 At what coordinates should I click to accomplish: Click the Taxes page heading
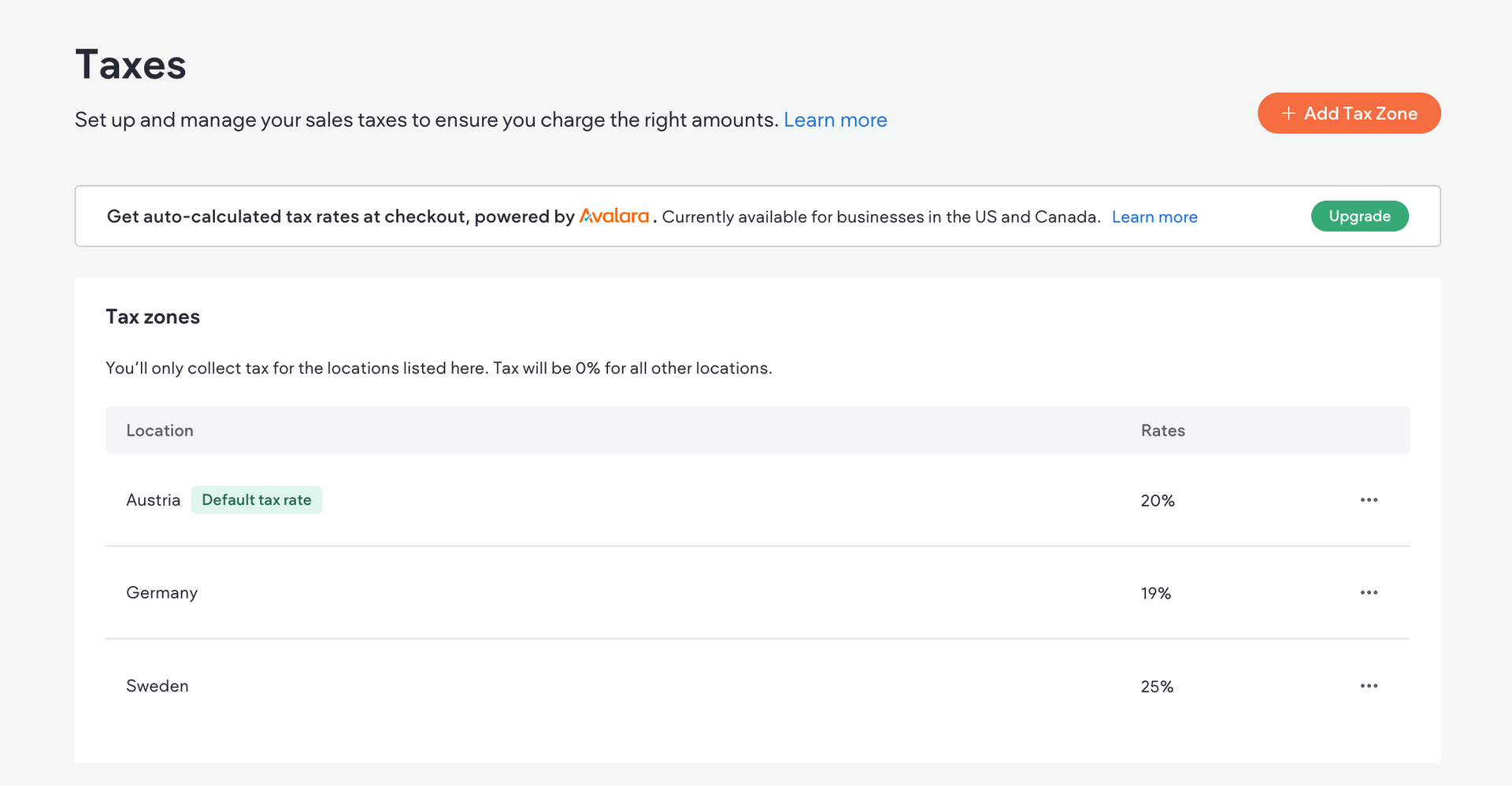pos(131,65)
